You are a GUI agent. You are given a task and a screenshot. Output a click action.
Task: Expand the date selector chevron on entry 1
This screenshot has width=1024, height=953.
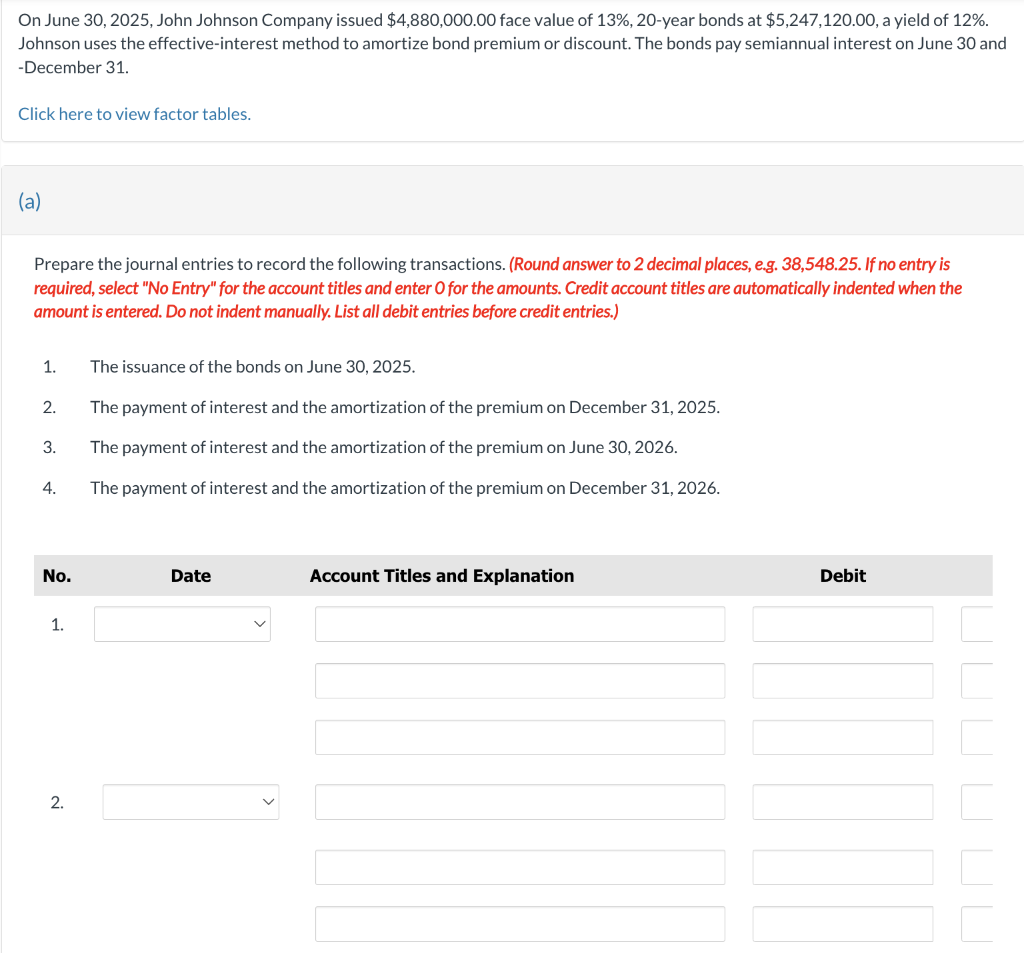click(x=262, y=623)
